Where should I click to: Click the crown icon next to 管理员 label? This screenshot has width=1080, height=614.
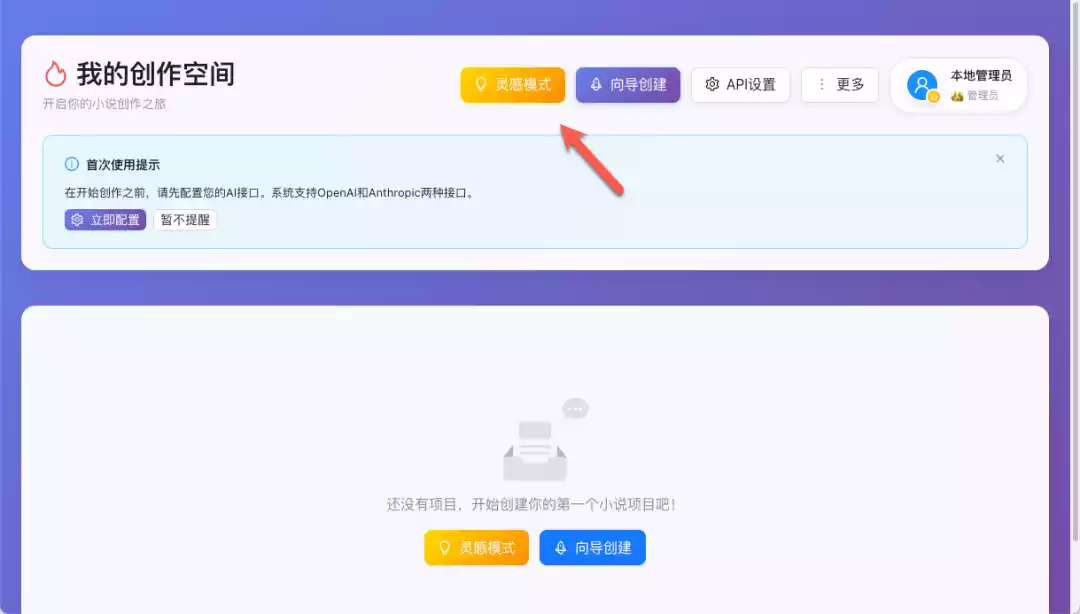click(x=956, y=95)
